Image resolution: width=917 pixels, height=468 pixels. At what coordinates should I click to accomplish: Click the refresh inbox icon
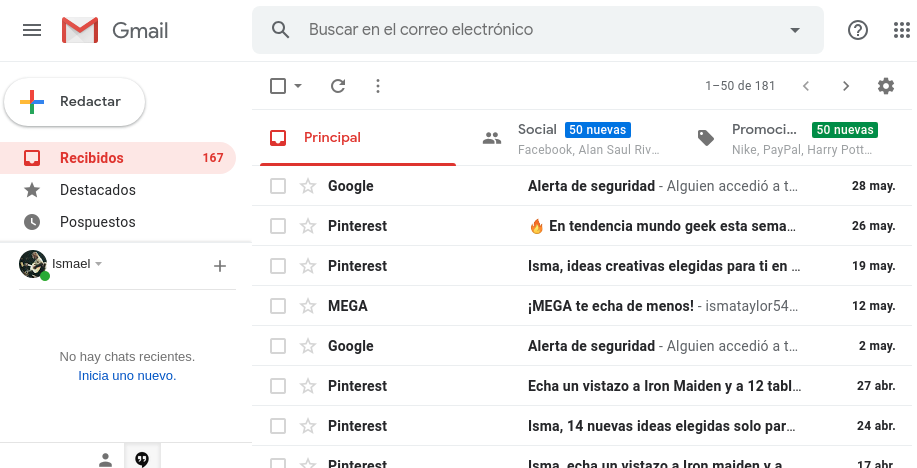tap(338, 86)
